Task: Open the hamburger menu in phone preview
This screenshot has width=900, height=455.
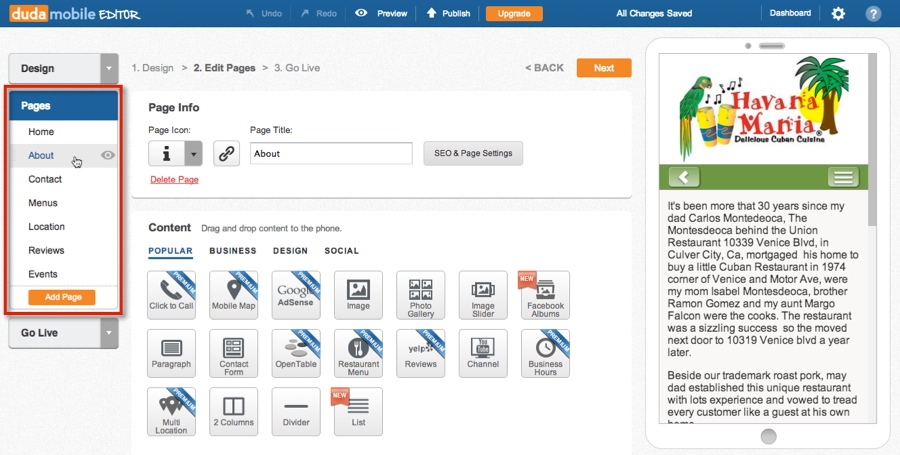Action: tap(843, 177)
